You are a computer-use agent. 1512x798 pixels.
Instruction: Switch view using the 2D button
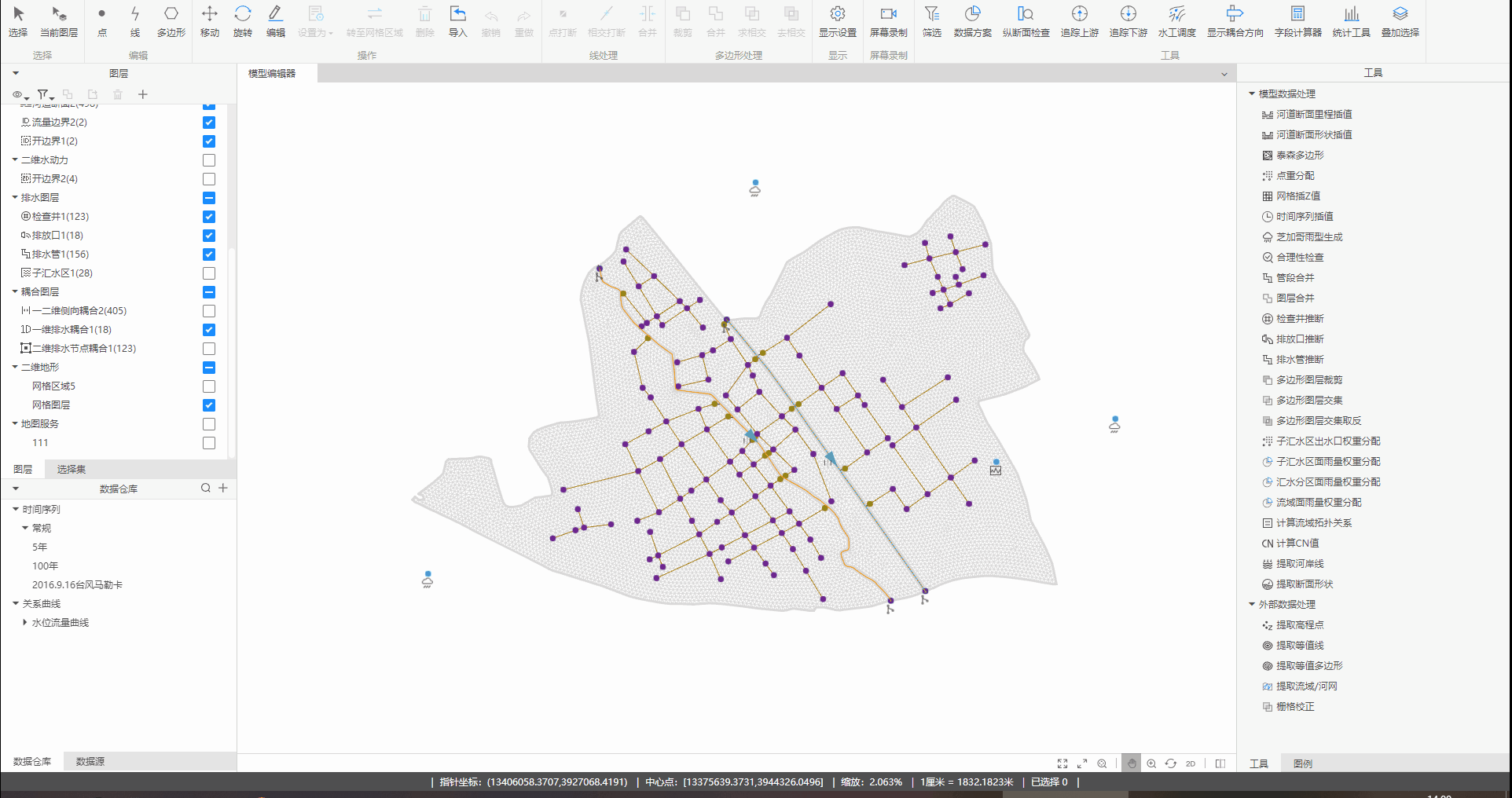click(1191, 763)
